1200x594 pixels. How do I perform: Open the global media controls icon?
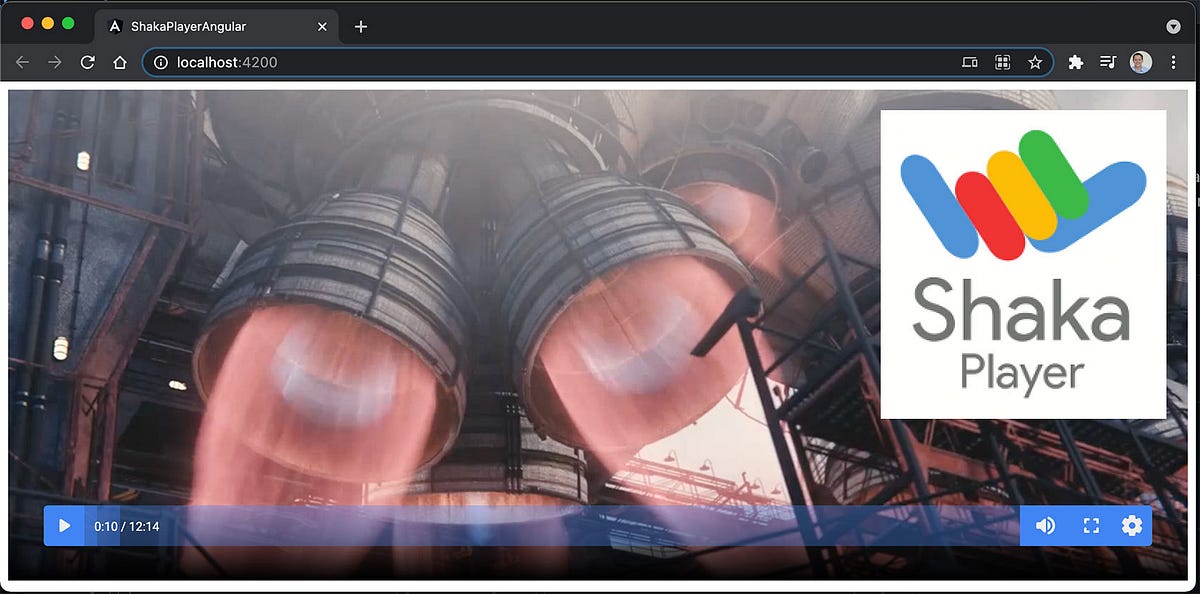[1108, 61]
